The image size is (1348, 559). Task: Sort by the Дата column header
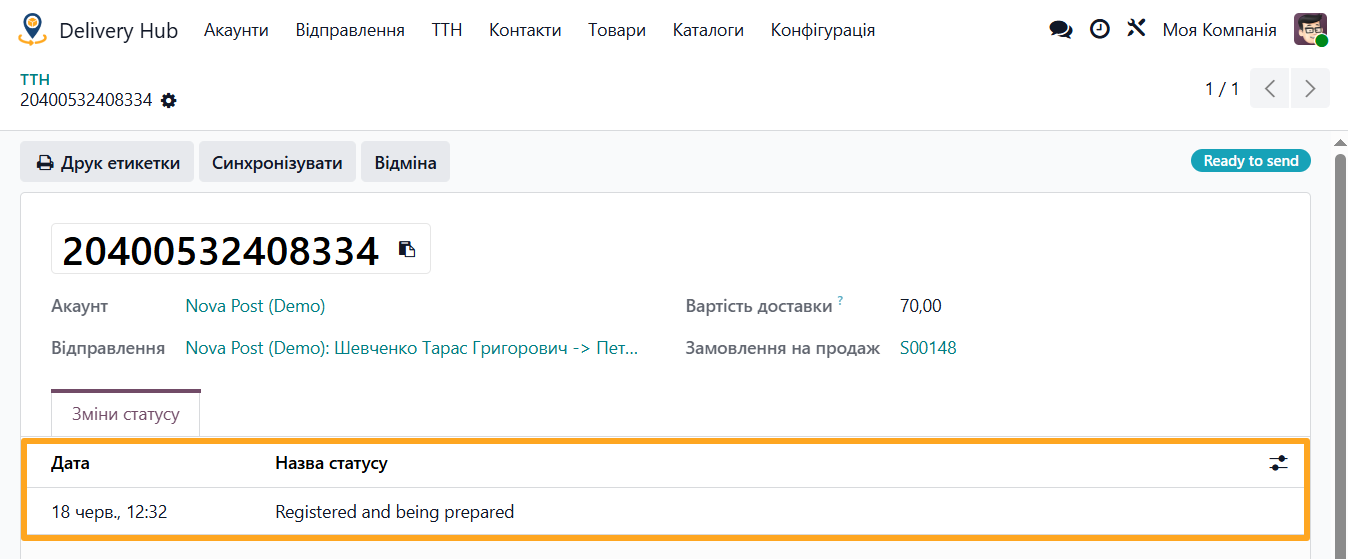(70, 463)
